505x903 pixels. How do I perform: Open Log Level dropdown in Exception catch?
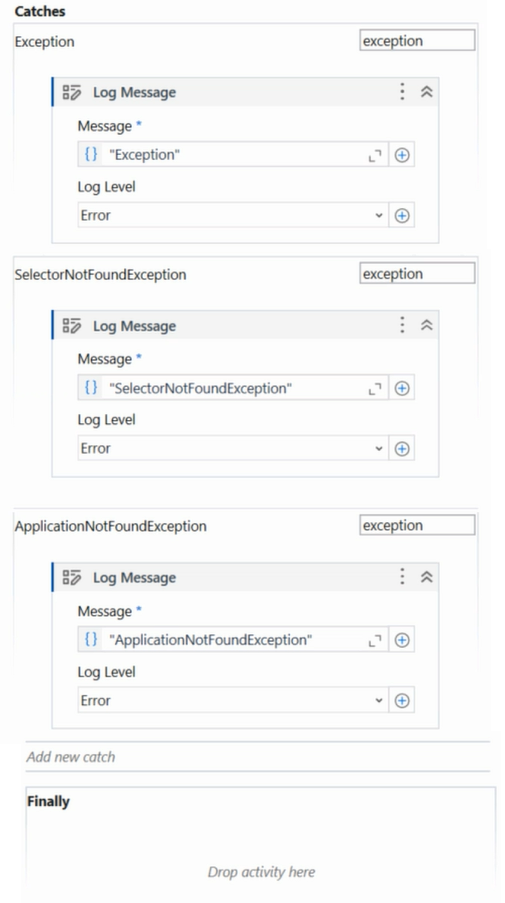[233, 215]
